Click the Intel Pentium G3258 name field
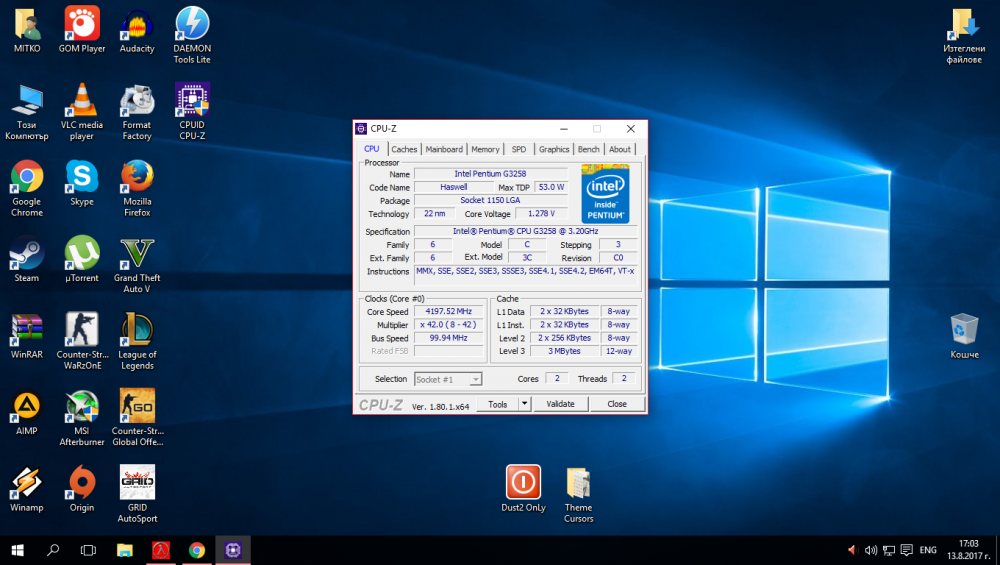Image resolution: width=1000 pixels, height=565 pixels. click(x=490, y=173)
